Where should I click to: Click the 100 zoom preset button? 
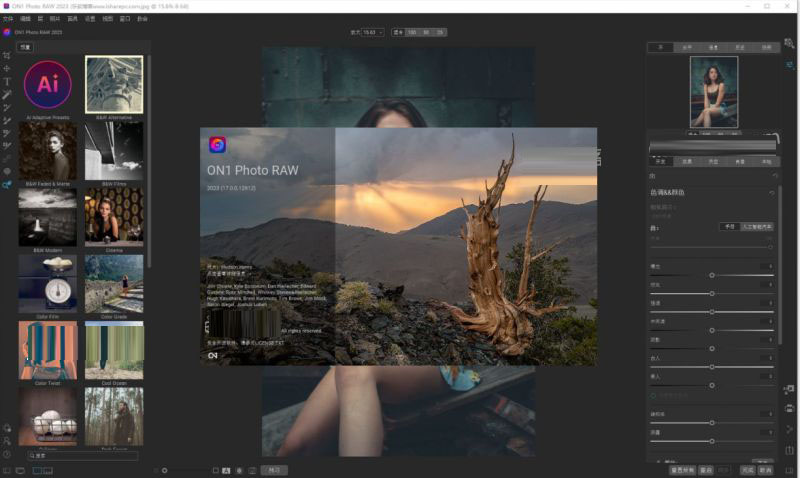412,32
